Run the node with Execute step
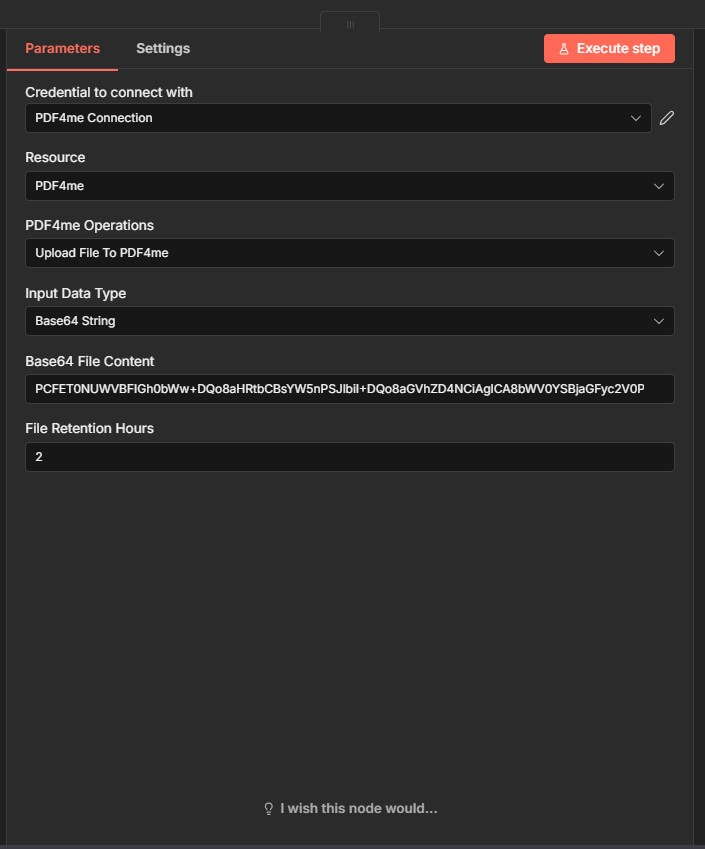 click(x=609, y=49)
